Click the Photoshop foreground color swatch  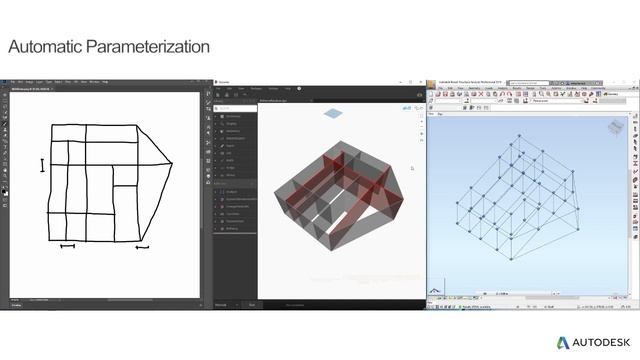(x=4, y=191)
